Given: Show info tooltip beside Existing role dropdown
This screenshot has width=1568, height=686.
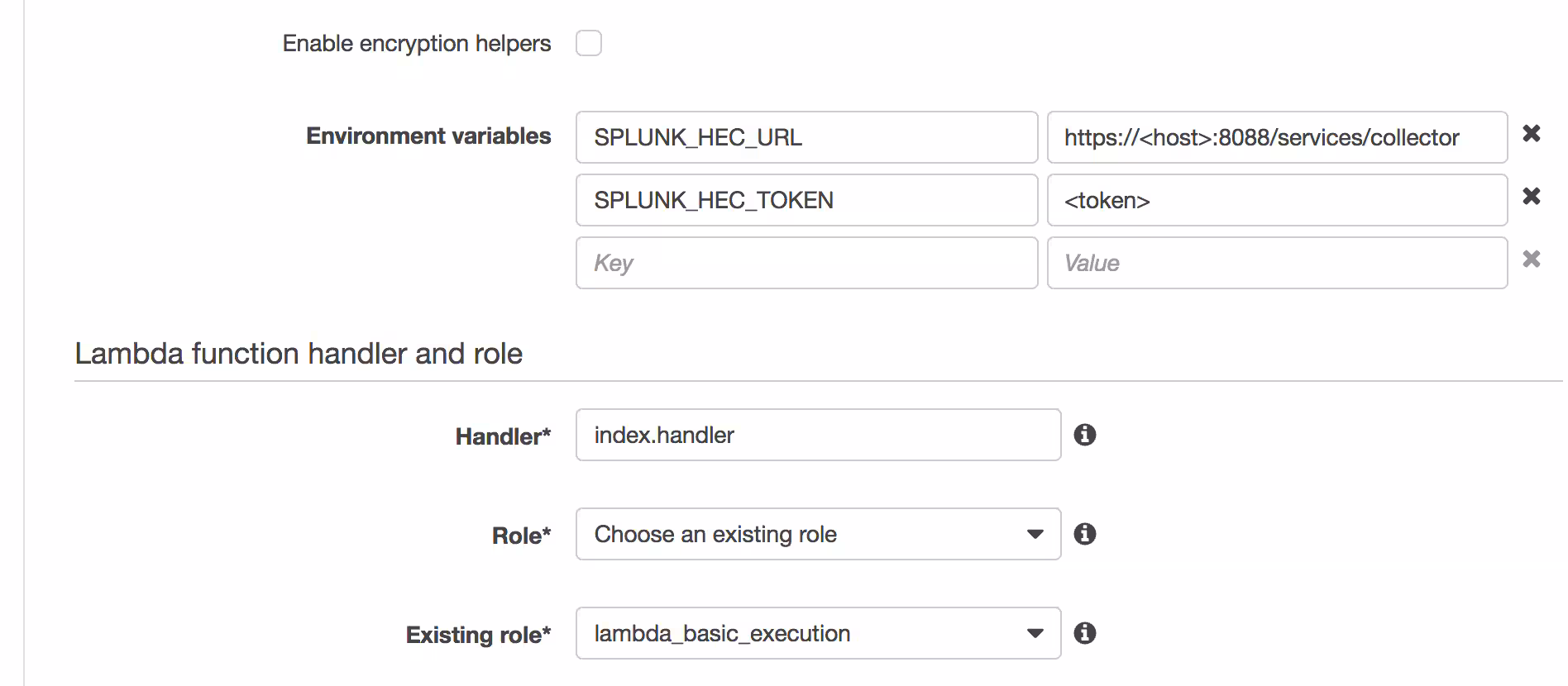Looking at the screenshot, I should [1086, 633].
